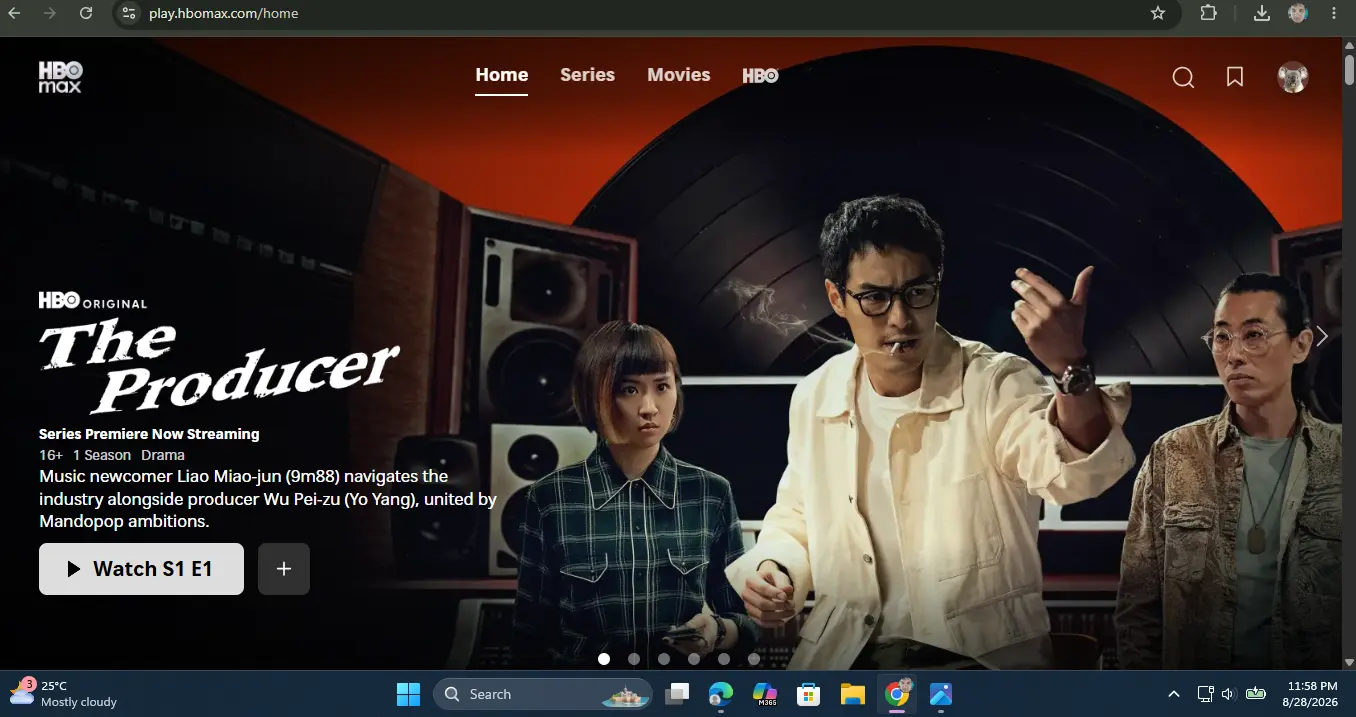Click the Drama genre label
Image resolution: width=1356 pixels, height=717 pixels.
(x=163, y=455)
